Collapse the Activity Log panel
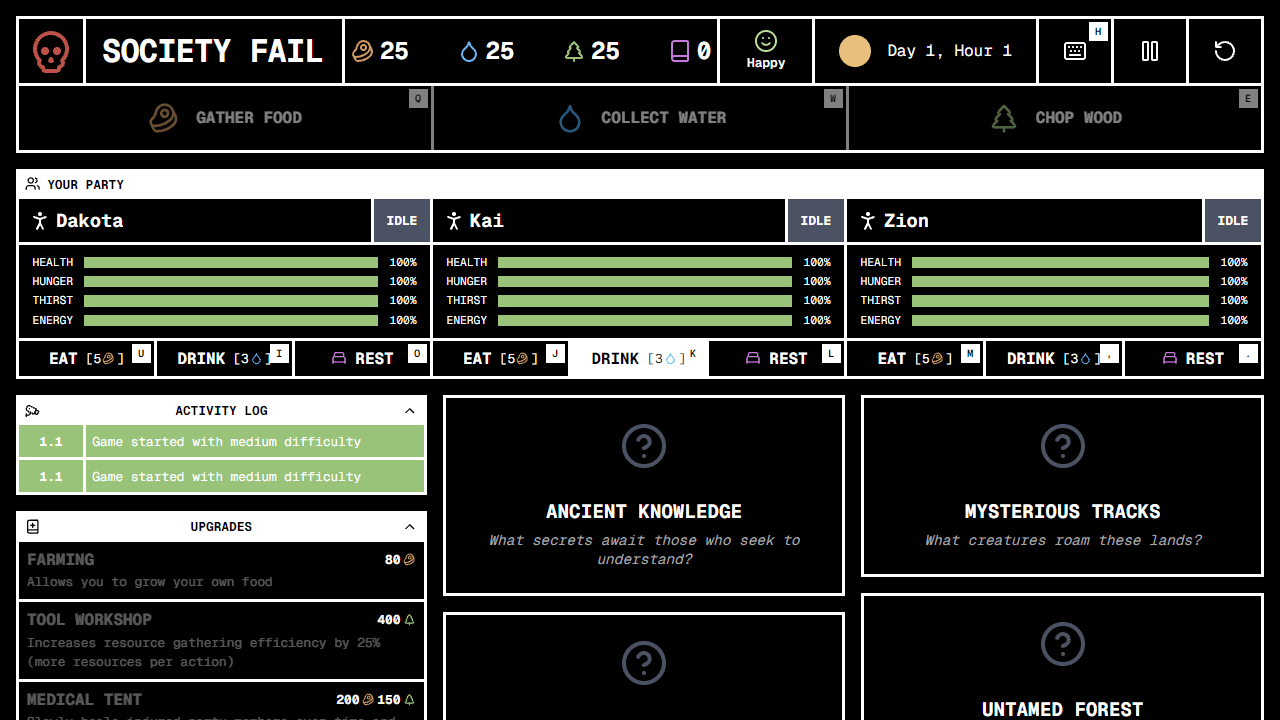The height and width of the screenshot is (720, 1280). [x=409, y=411]
